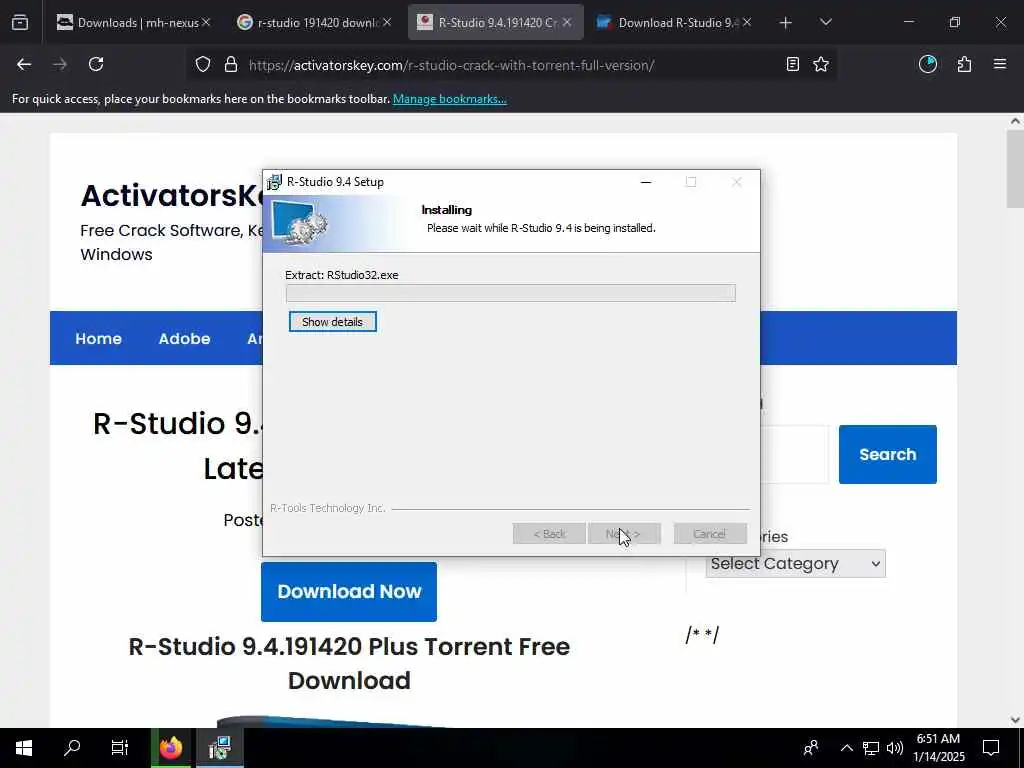
Task: Open the extensions puzzle icon
Action: [964, 64]
